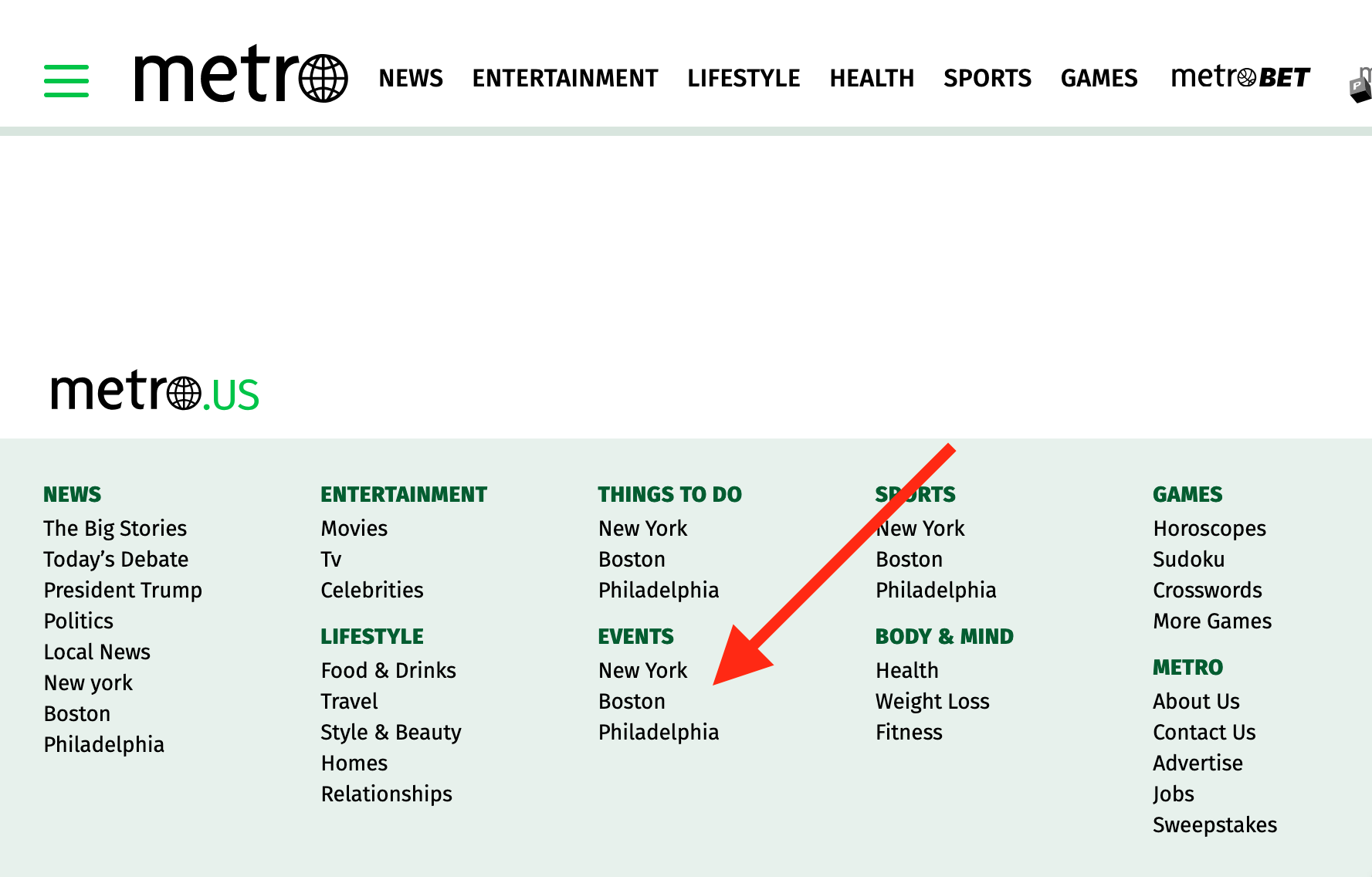This screenshot has width=1372, height=877.
Task: Select Boston under News
Action: pyautogui.click(x=77, y=714)
